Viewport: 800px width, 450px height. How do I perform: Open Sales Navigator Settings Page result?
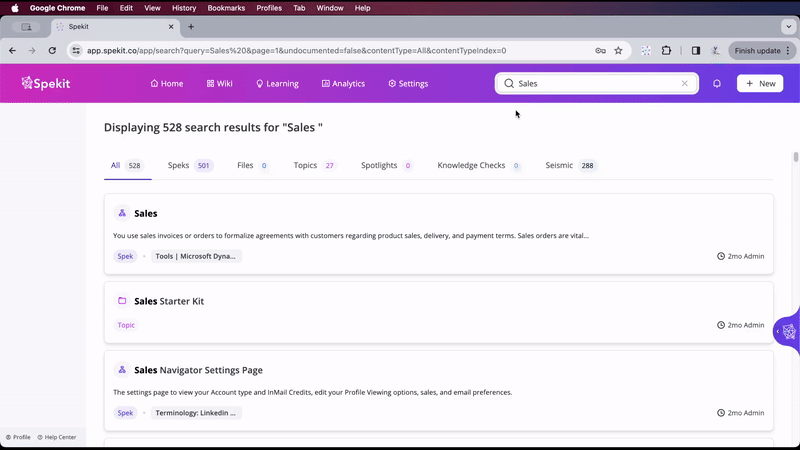pyautogui.click(x=439, y=391)
